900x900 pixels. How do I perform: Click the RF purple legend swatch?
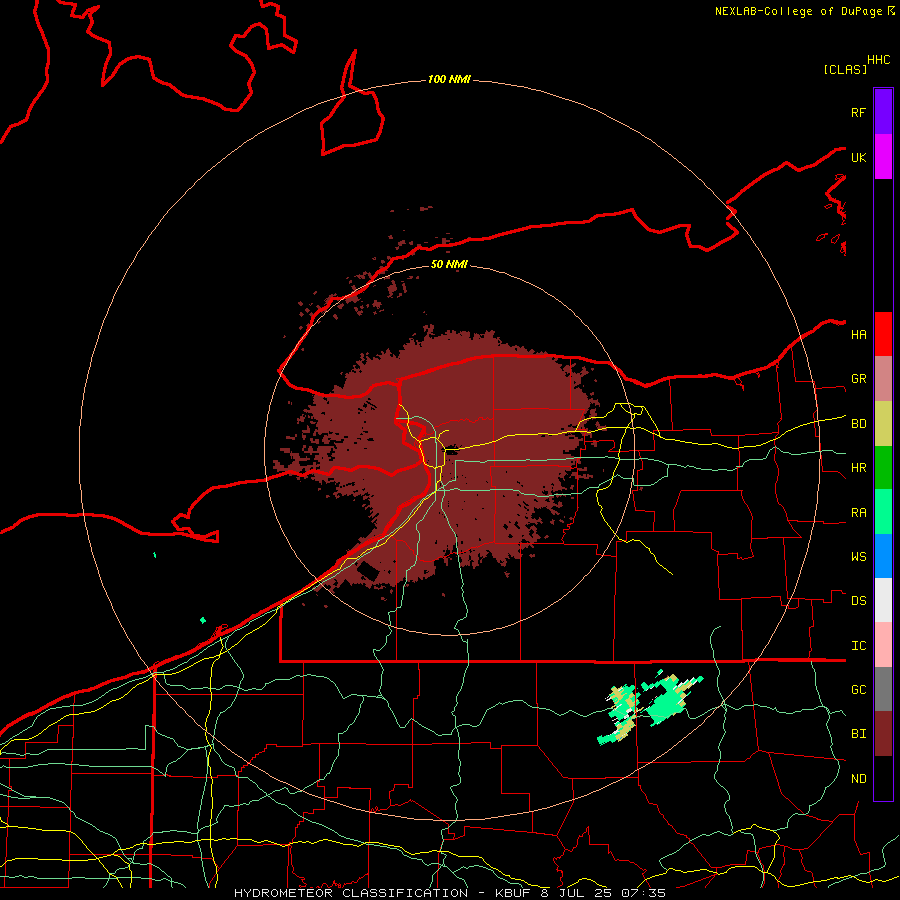(883, 112)
